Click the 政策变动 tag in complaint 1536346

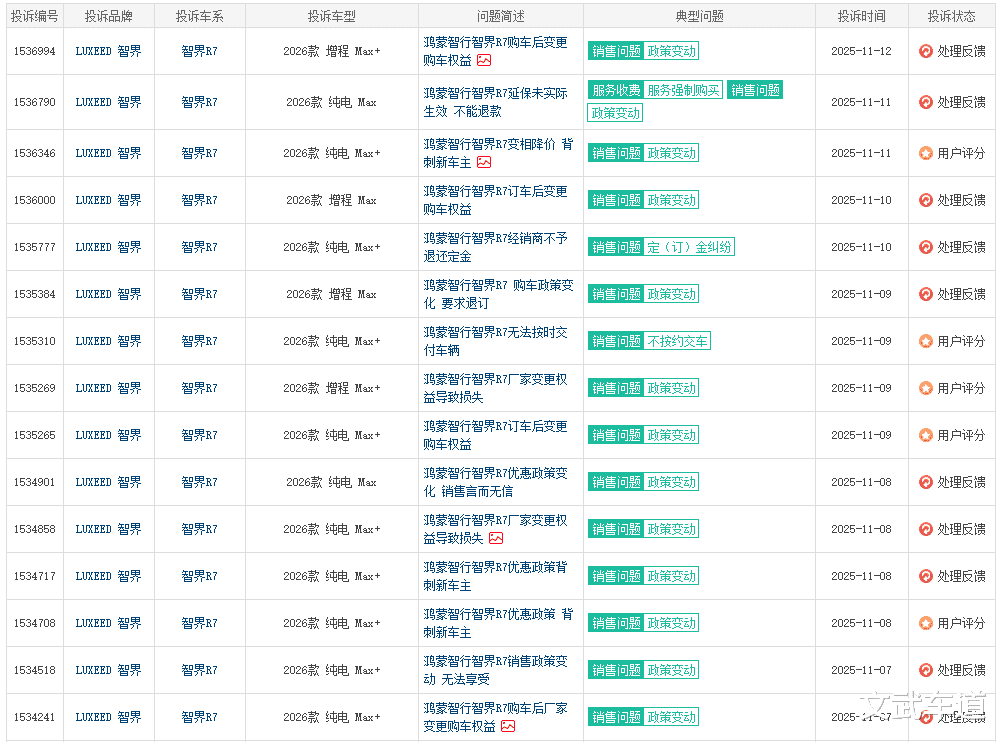[x=671, y=154]
